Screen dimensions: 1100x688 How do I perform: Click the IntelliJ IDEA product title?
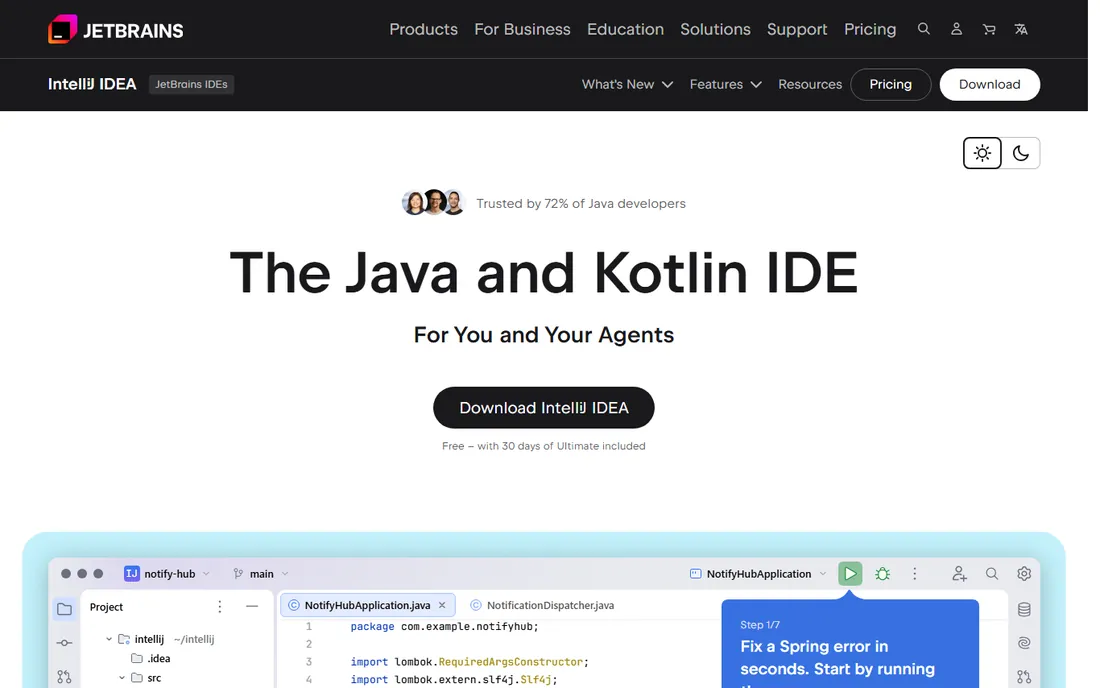[92, 84]
